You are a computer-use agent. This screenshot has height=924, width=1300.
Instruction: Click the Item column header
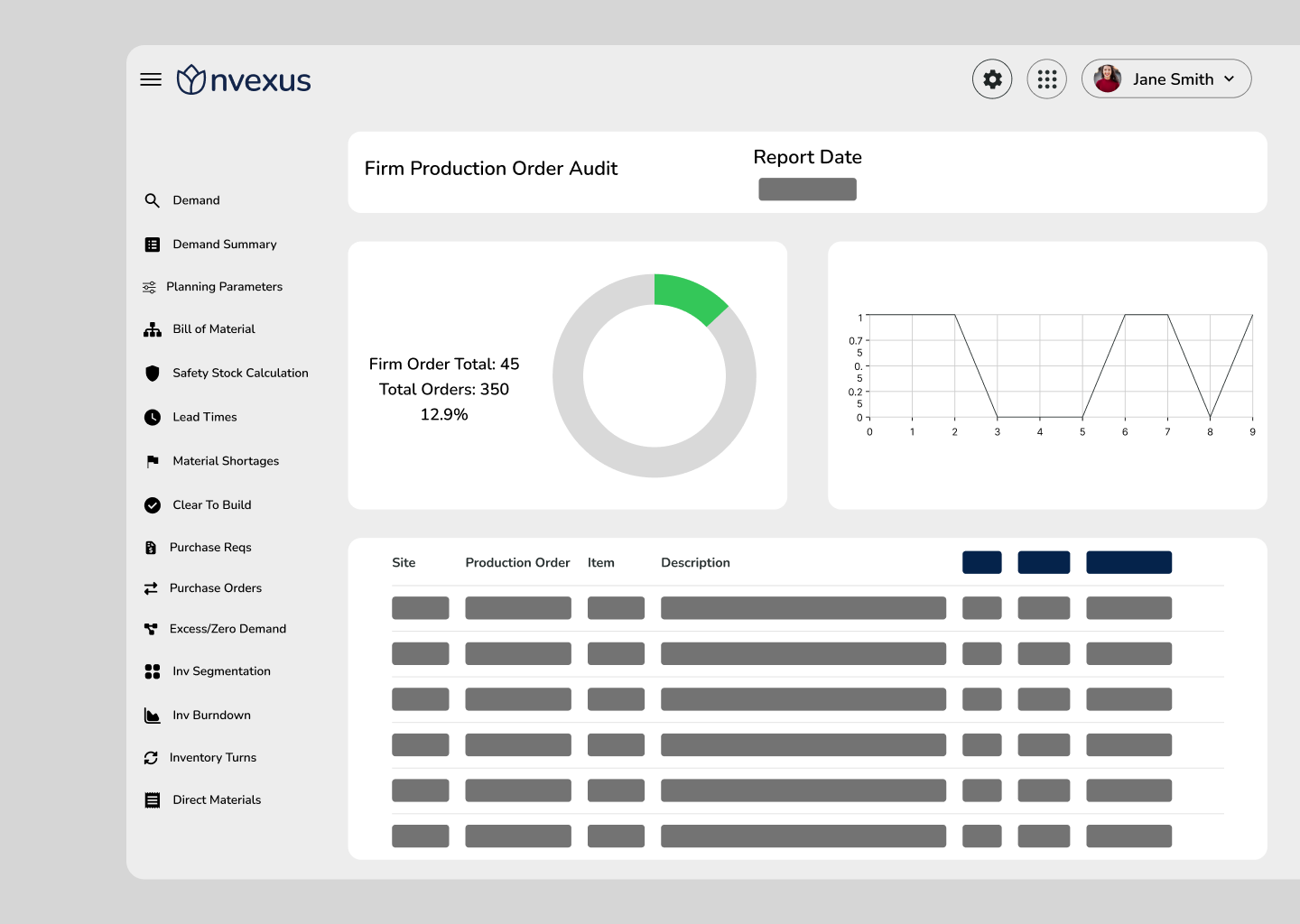(601, 563)
